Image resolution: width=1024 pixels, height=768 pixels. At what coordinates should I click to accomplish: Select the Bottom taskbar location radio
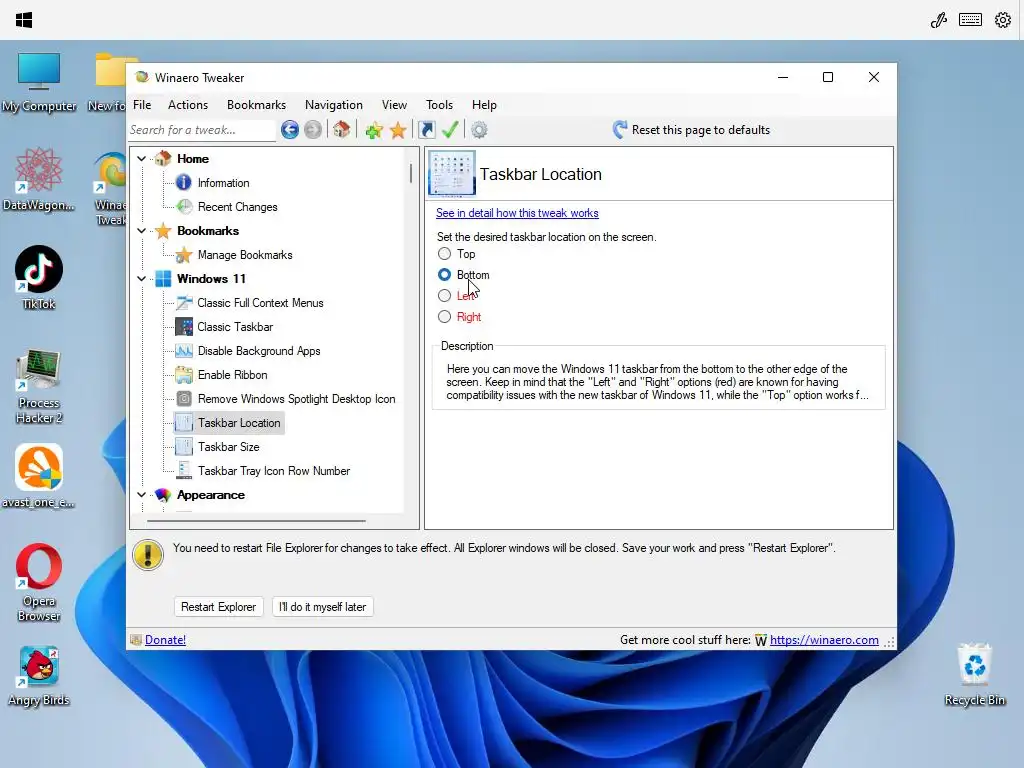(444, 275)
